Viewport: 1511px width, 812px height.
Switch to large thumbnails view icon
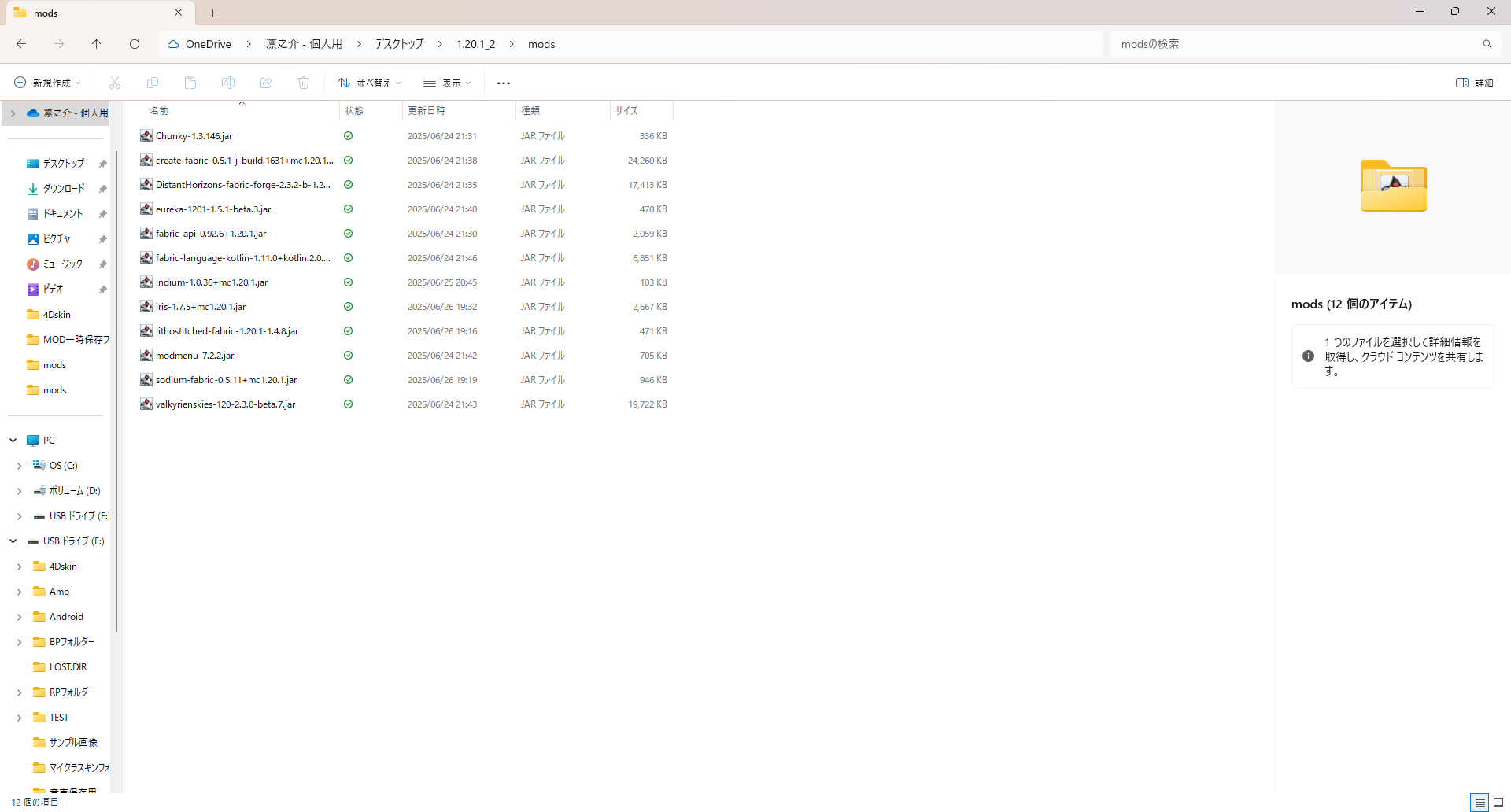tap(1498, 803)
